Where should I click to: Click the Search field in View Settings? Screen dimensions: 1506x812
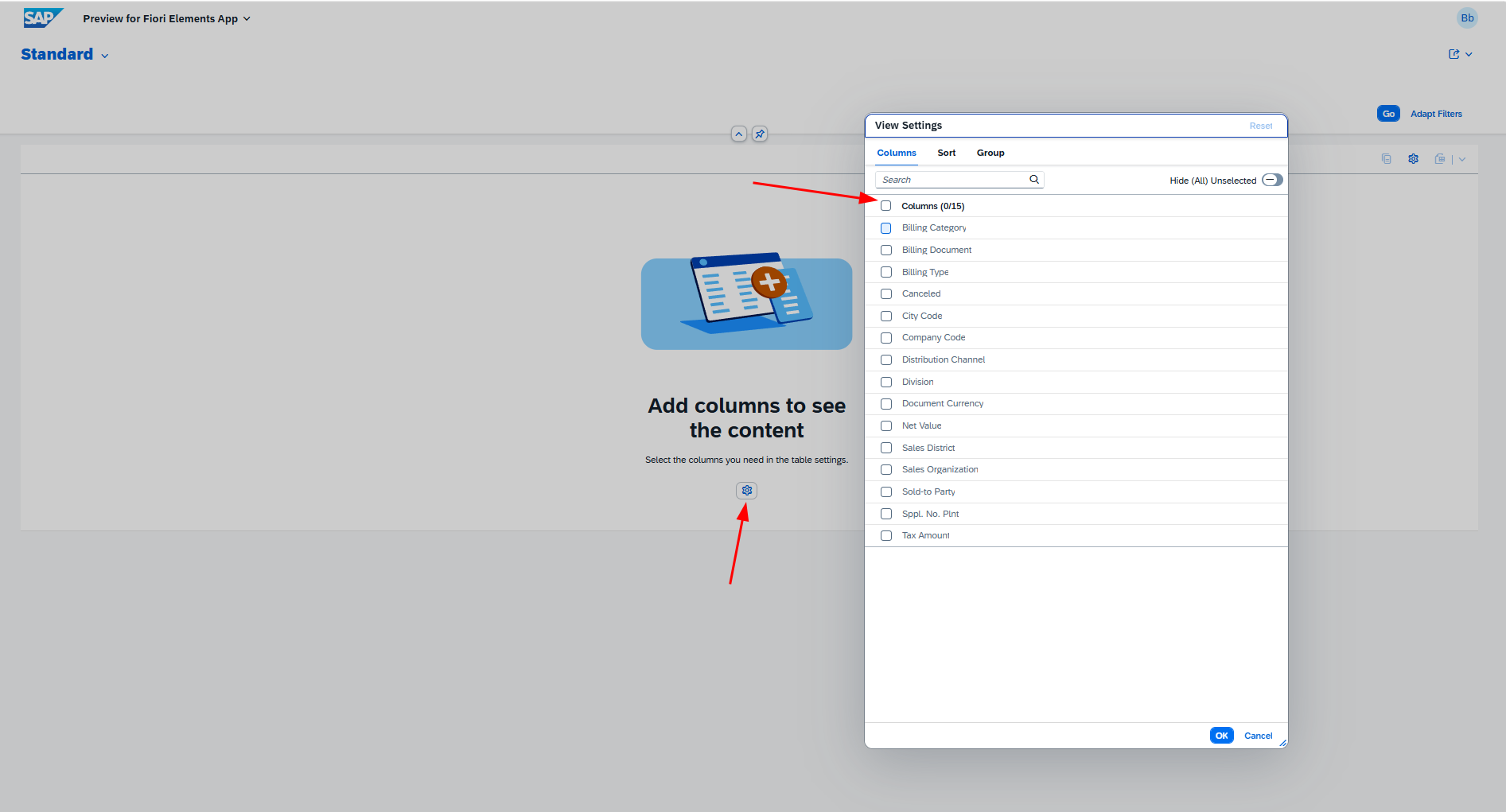click(x=959, y=180)
